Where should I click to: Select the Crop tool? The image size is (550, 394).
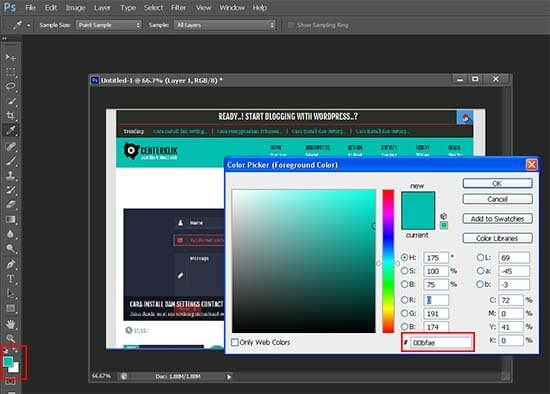tap(11, 115)
